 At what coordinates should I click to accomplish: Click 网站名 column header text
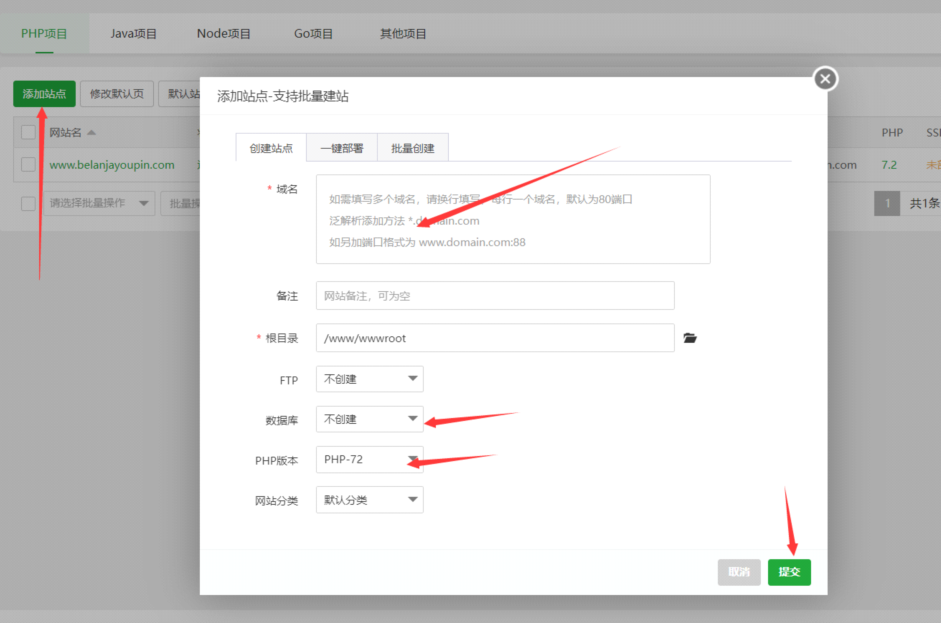click(x=65, y=132)
